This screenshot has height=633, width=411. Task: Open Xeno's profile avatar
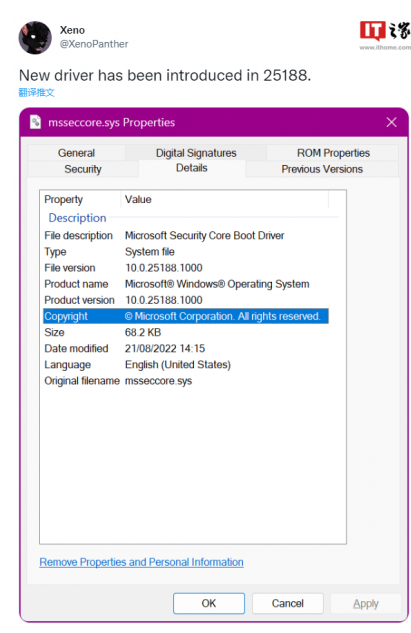[x=35, y=38]
